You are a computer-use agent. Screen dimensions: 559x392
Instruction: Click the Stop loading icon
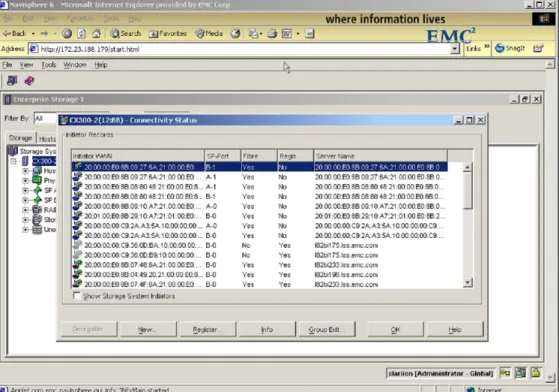(x=67, y=33)
